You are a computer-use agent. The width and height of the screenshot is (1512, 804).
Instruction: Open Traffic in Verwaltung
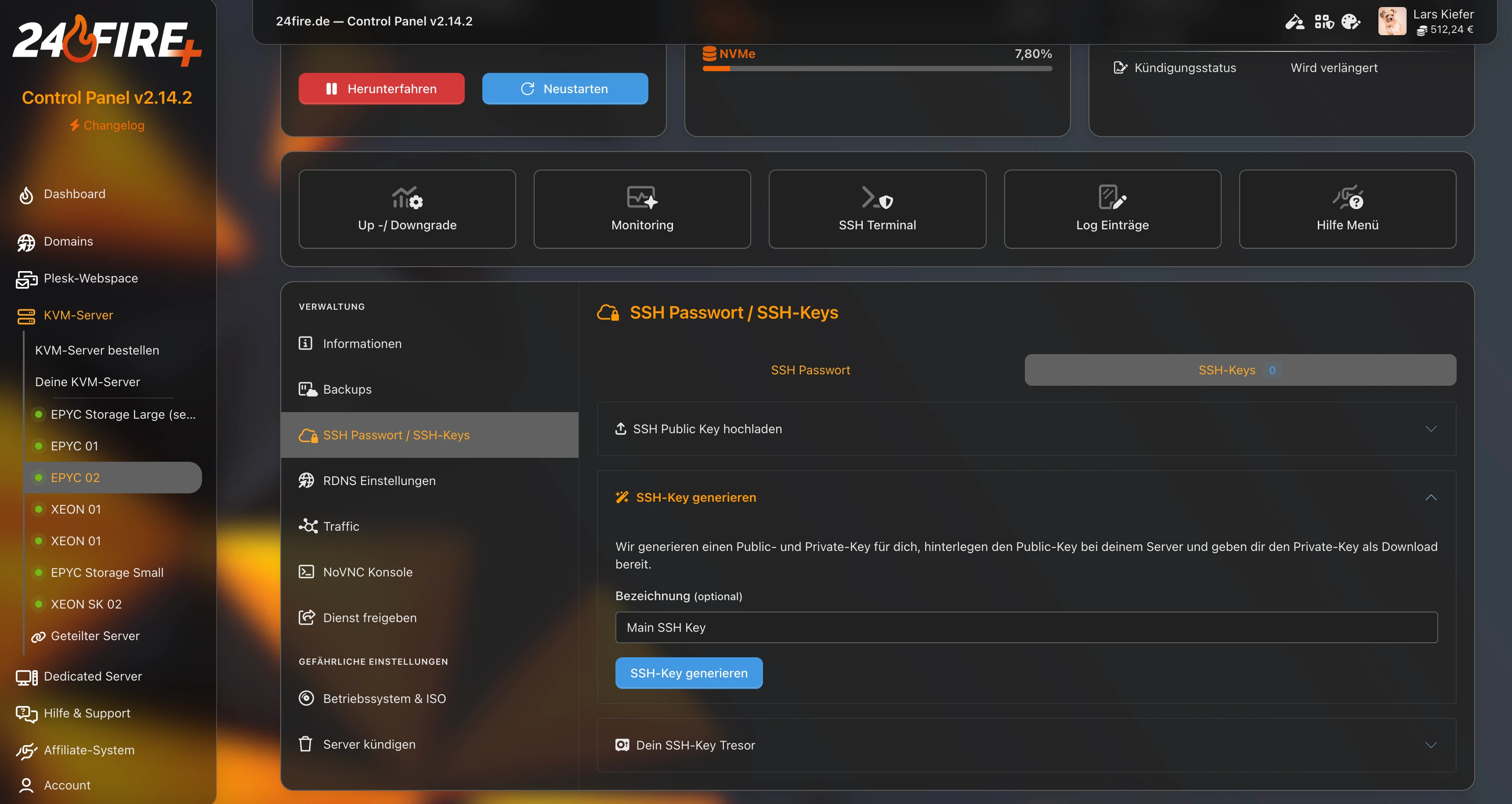pyautogui.click(x=430, y=527)
